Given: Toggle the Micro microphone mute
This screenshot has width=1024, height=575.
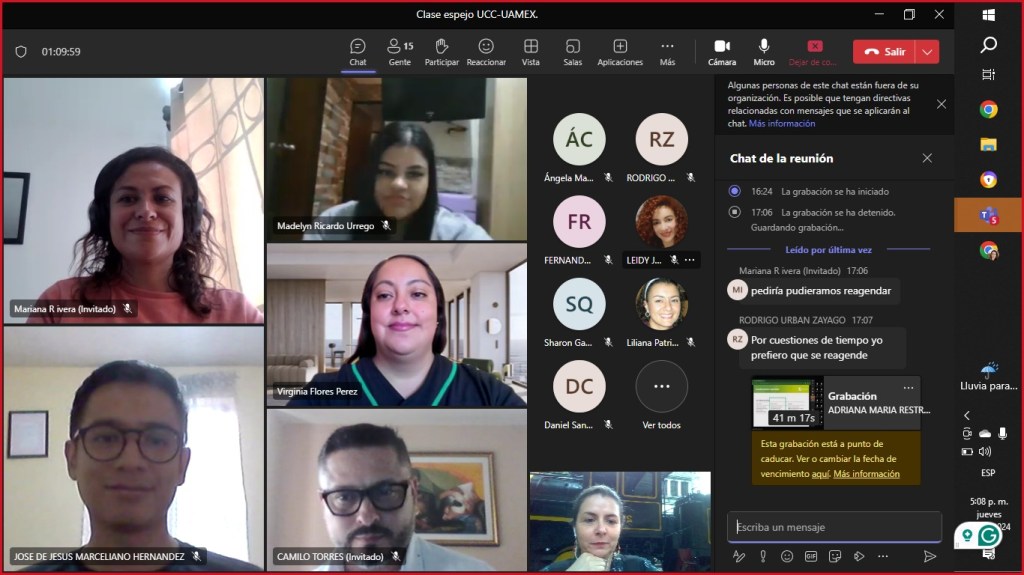Looking at the screenshot, I should pos(764,52).
